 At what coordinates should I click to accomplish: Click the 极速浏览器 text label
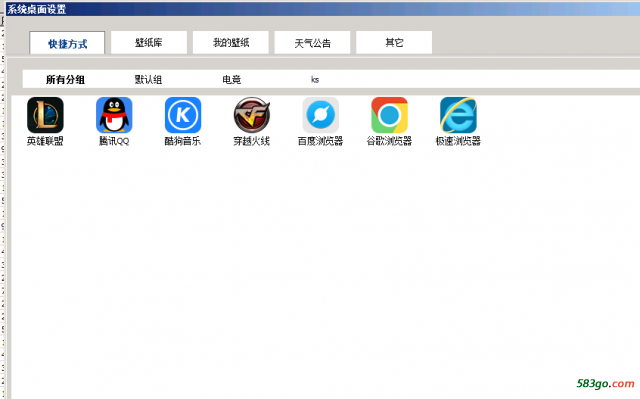pyautogui.click(x=458, y=141)
